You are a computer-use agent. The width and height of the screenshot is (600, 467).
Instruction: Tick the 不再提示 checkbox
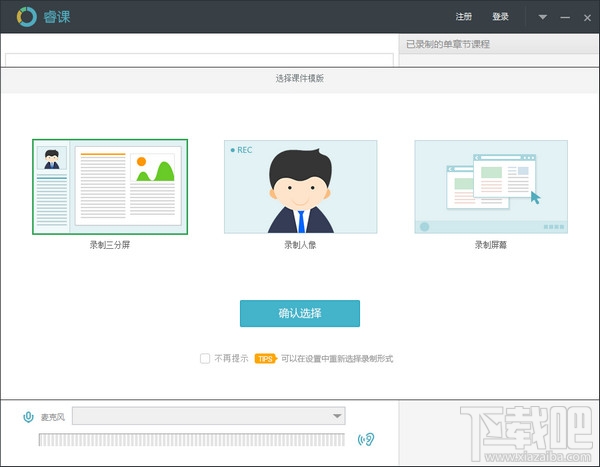pos(205,358)
